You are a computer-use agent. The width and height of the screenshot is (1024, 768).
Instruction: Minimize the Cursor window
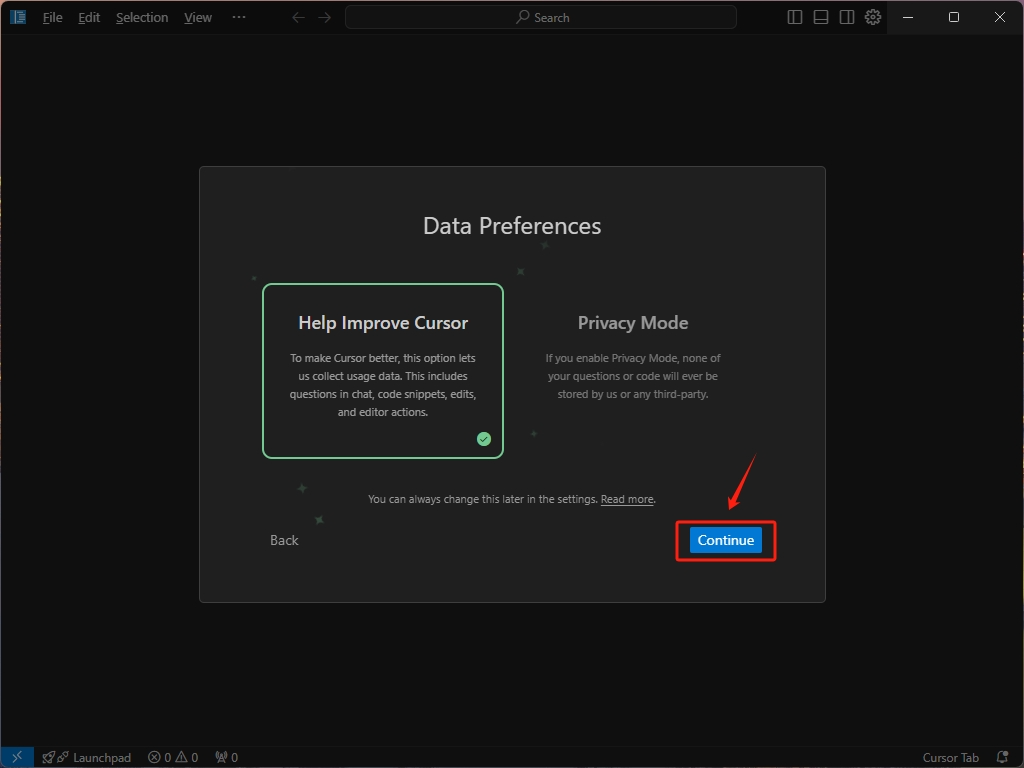[908, 18]
